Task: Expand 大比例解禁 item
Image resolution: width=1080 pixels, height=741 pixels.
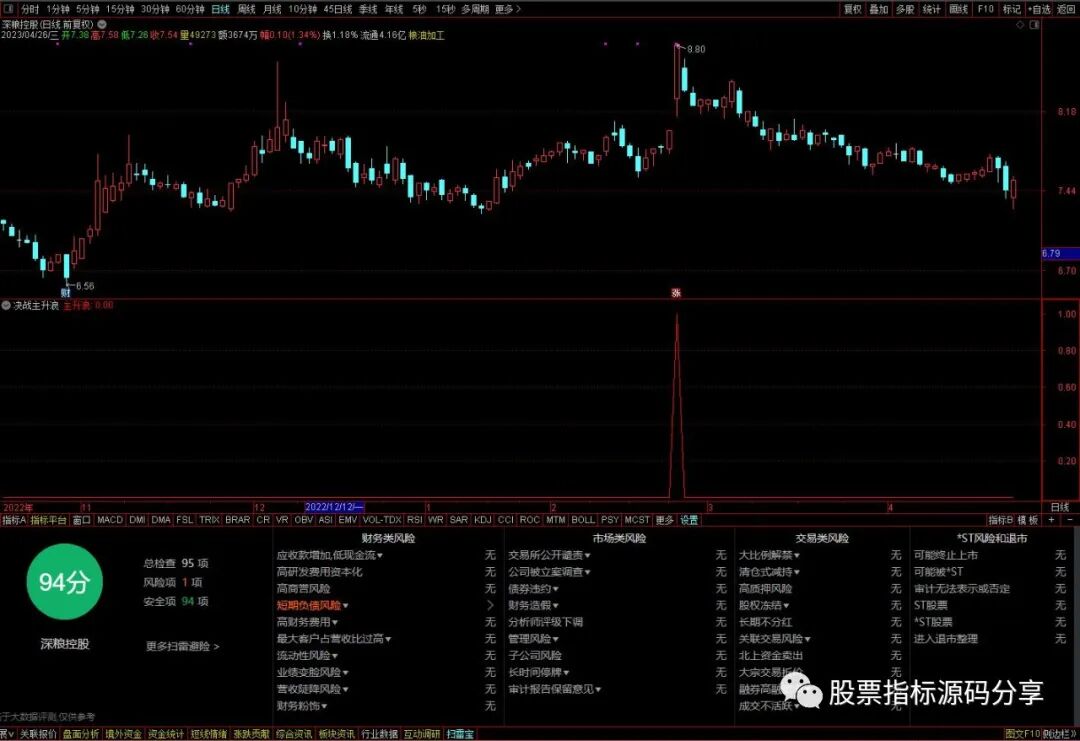Action: [769, 555]
